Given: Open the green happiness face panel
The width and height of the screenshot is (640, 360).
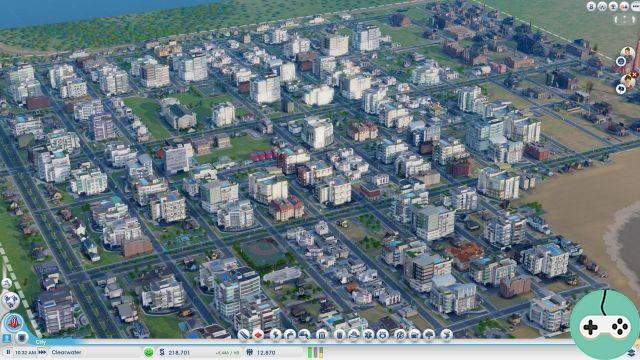Looking at the screenshot, I should click(x=149, y=352).
